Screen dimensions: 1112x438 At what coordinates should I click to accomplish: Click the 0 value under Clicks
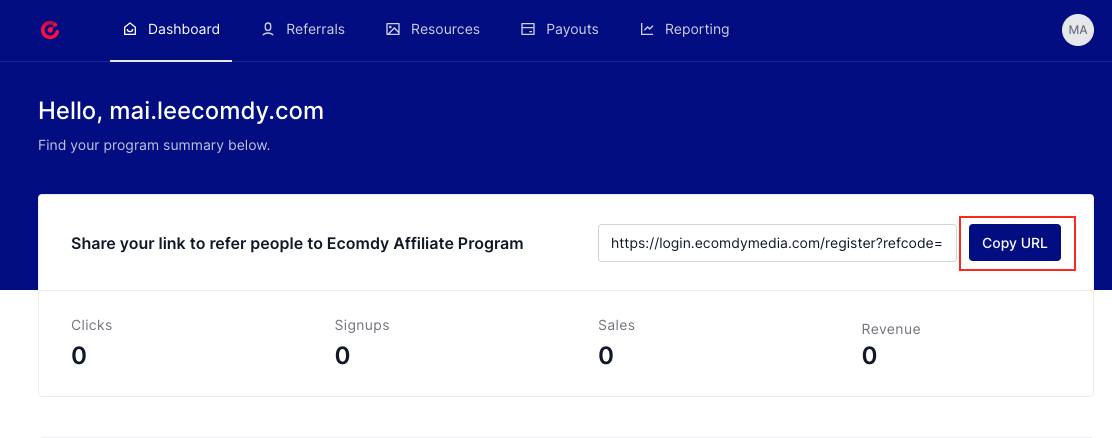(79, 355)
